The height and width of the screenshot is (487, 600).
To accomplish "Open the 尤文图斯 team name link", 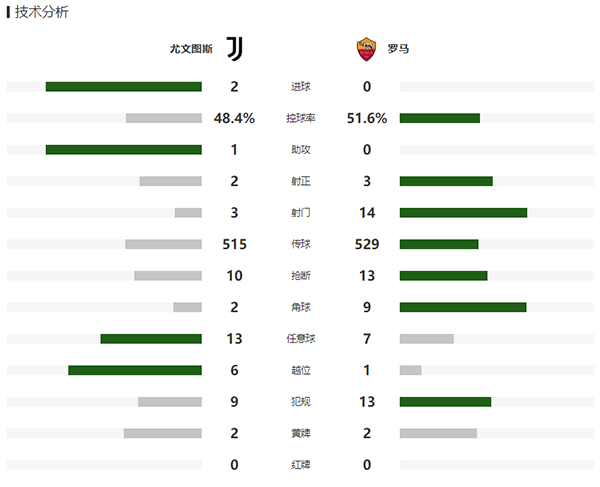I will 191,48.
